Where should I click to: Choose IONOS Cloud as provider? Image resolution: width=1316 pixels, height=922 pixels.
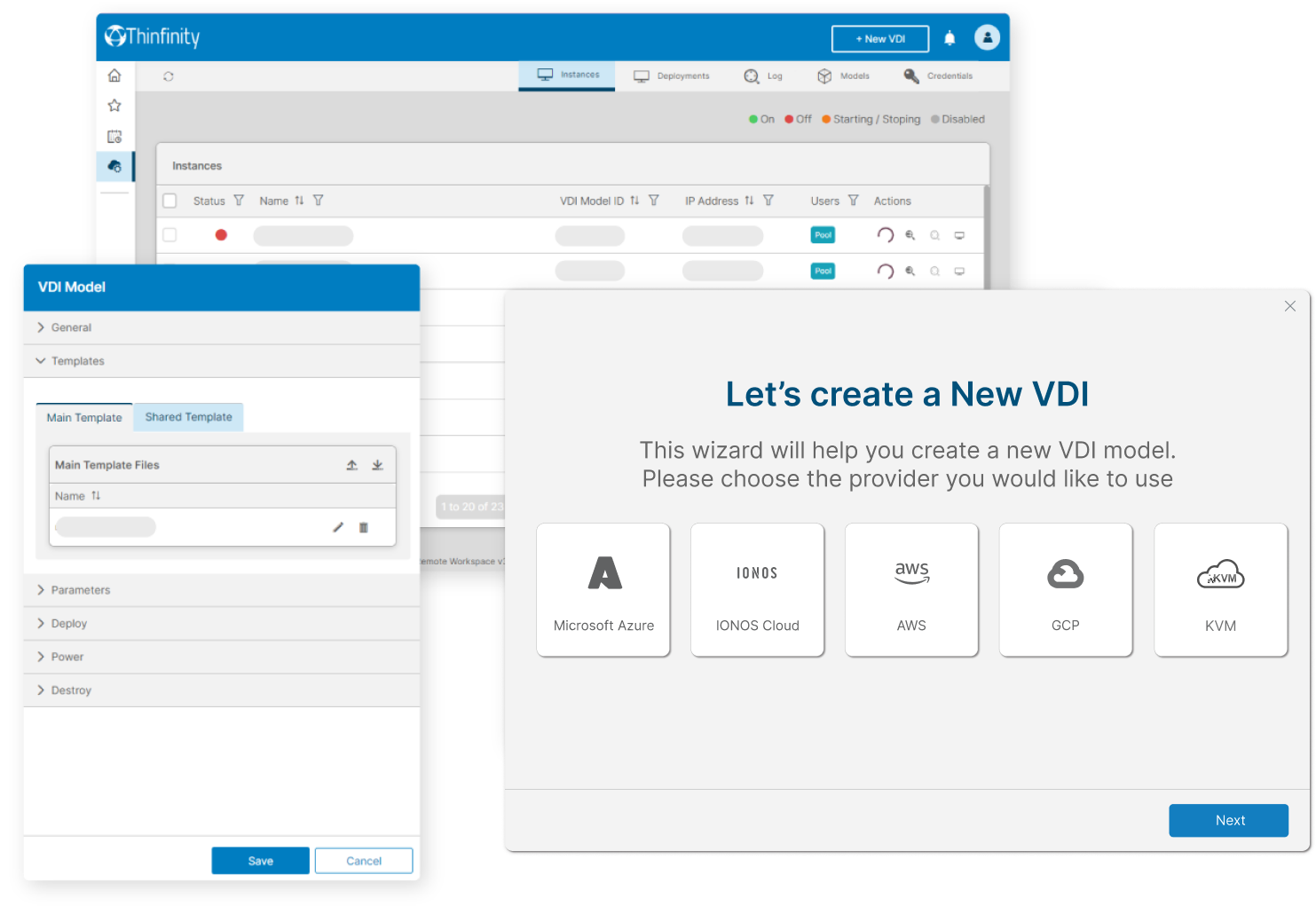(x=758, y=590)
